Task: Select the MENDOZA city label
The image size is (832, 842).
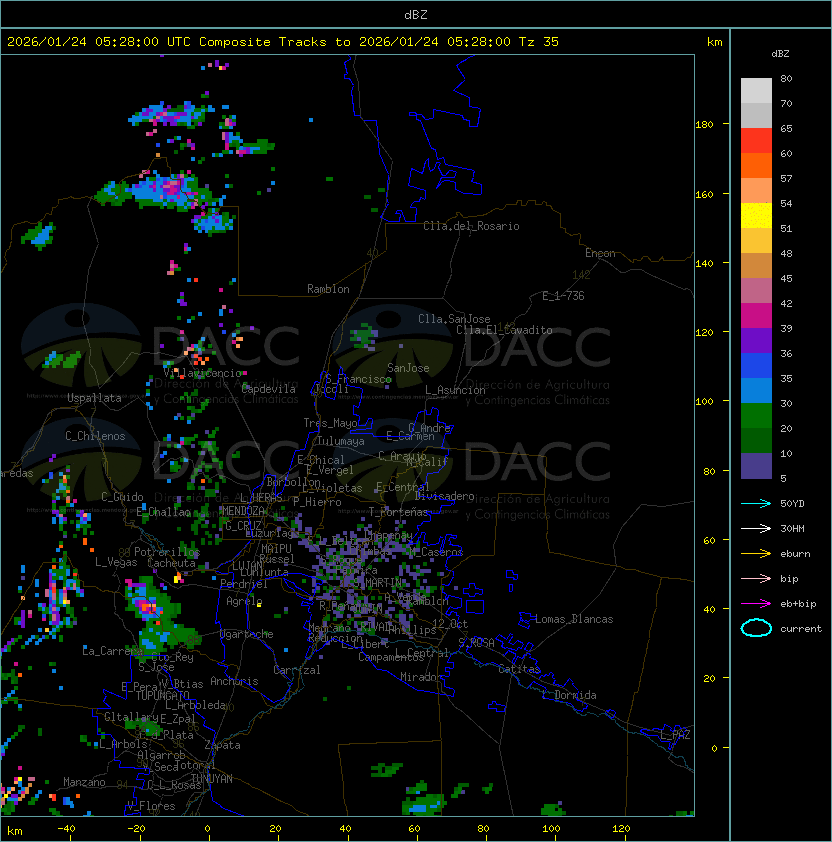Action: tap(243, 511)
